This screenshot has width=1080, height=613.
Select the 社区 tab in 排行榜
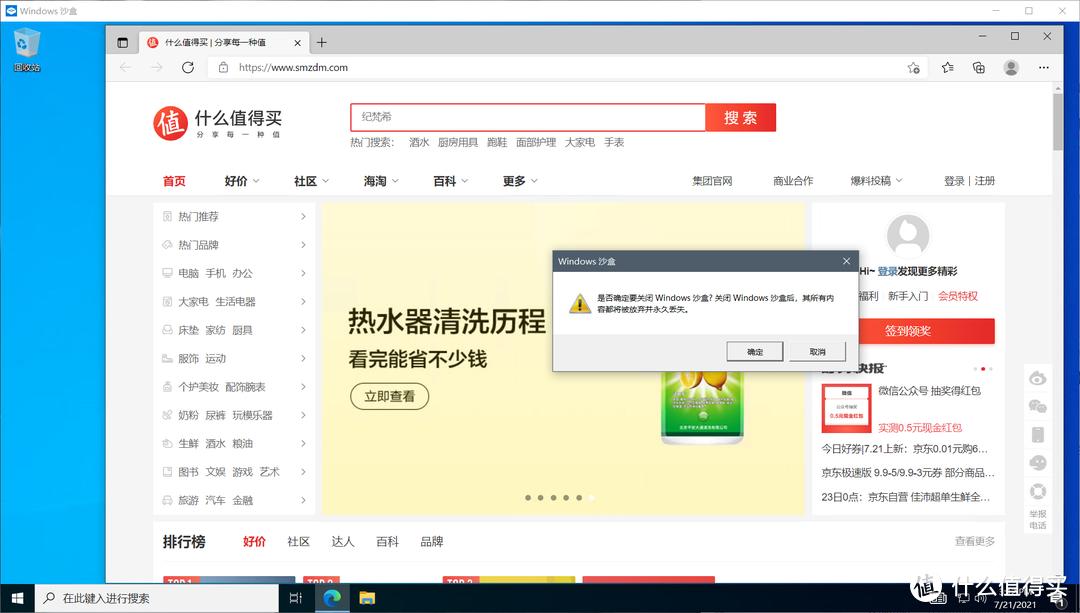point(298,541)
